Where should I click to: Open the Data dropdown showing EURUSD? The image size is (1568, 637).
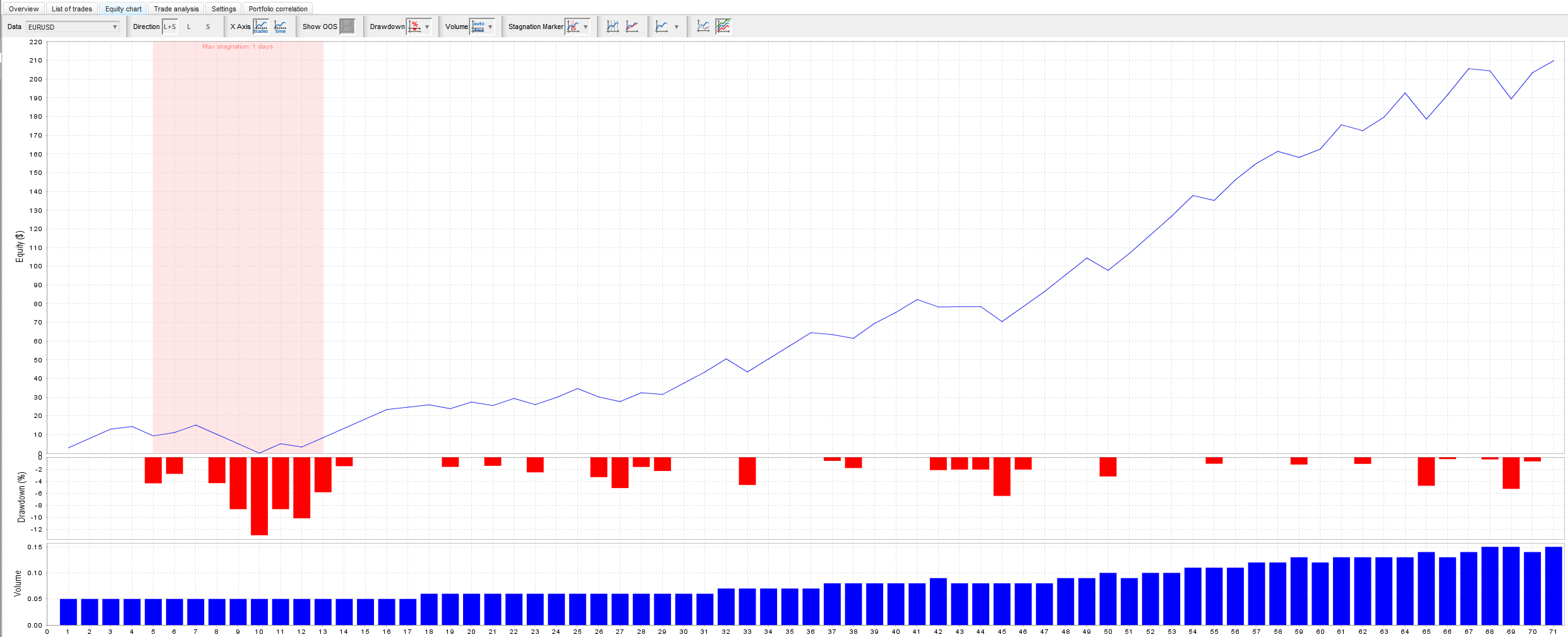(x=72, y=27)
